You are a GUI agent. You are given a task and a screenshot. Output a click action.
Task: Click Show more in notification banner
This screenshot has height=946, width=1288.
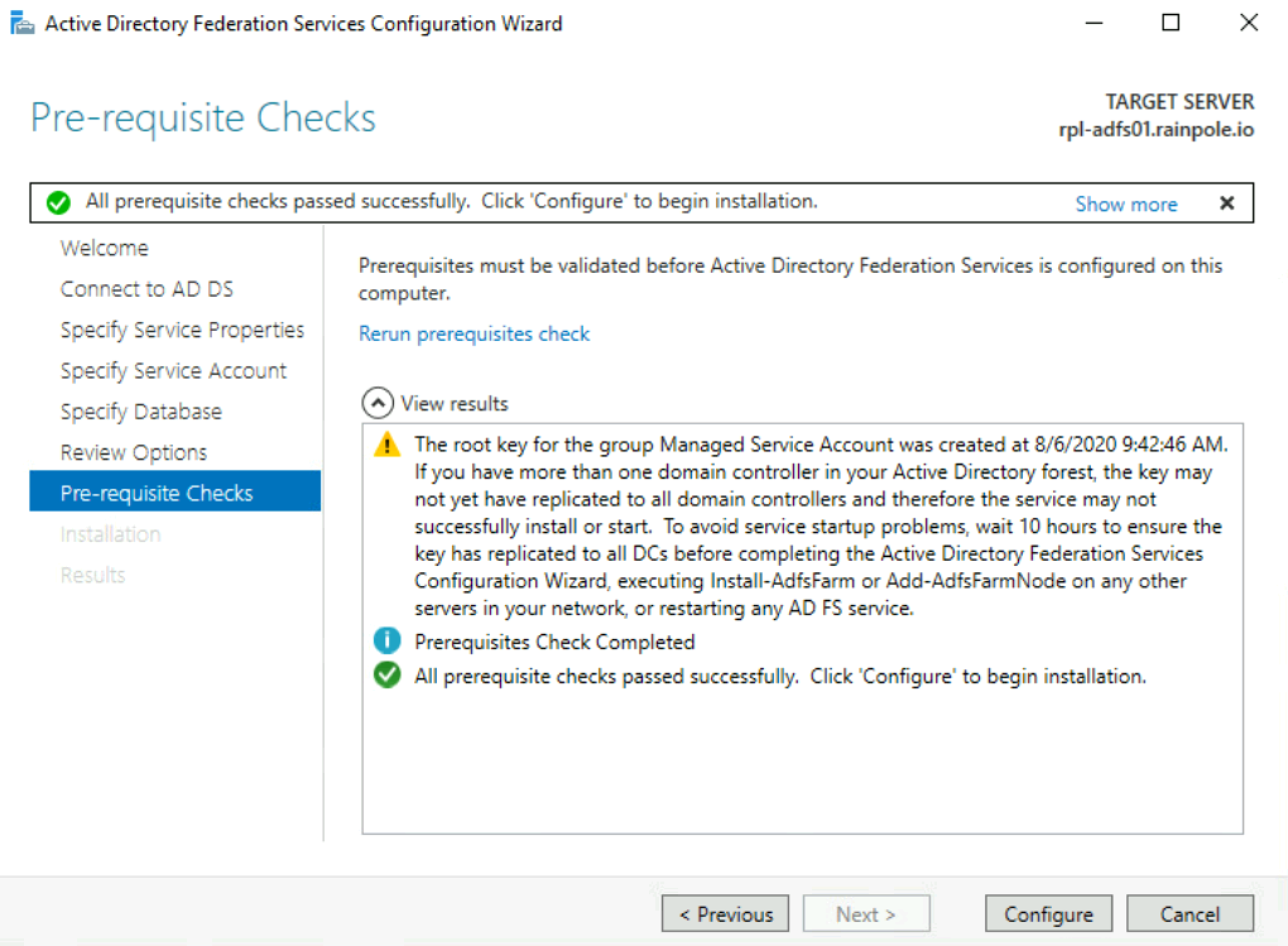pos(1126,204)
